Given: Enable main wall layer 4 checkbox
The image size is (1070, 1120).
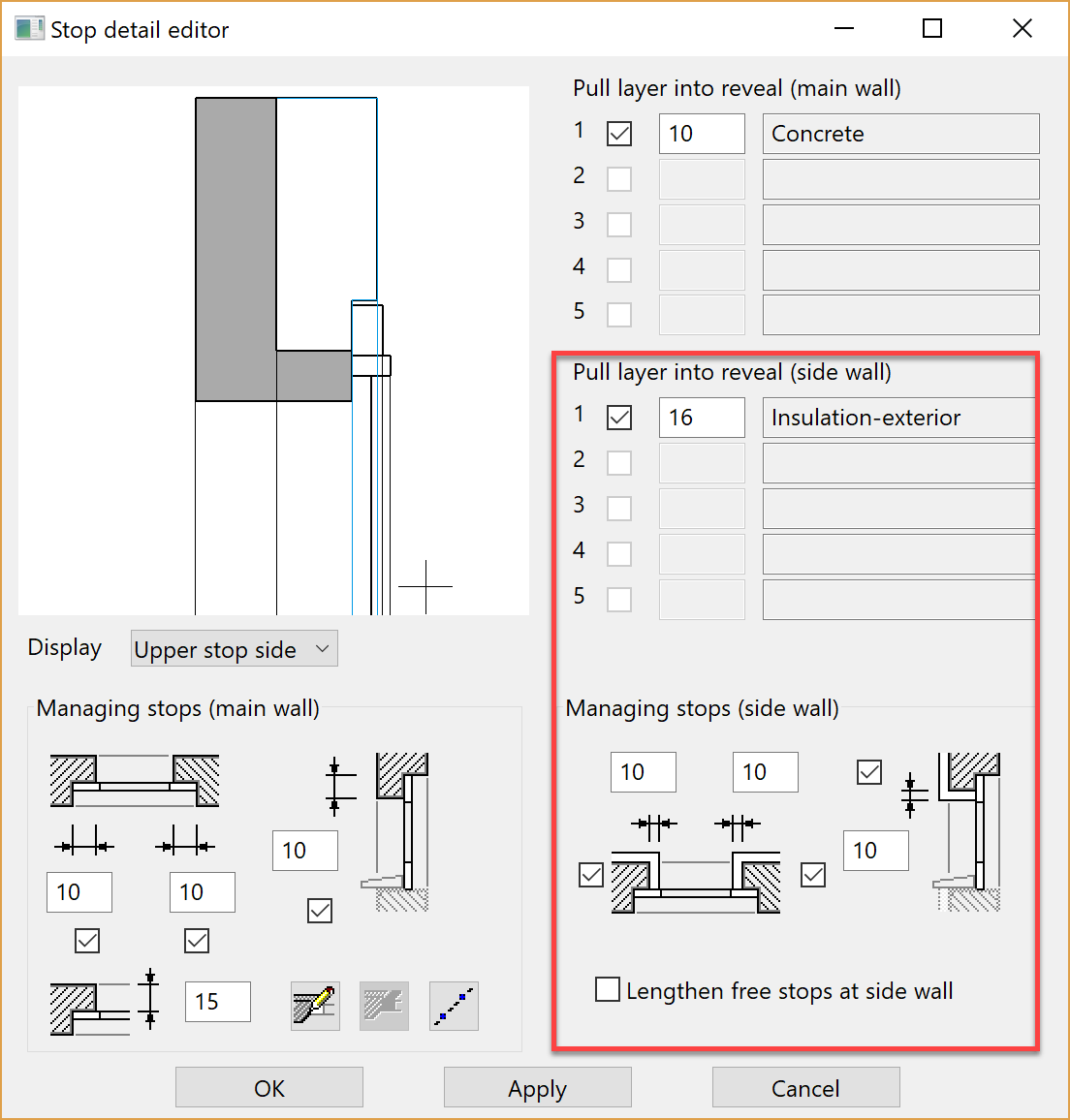Looking at the screenshot, I should tap(619, 270).
